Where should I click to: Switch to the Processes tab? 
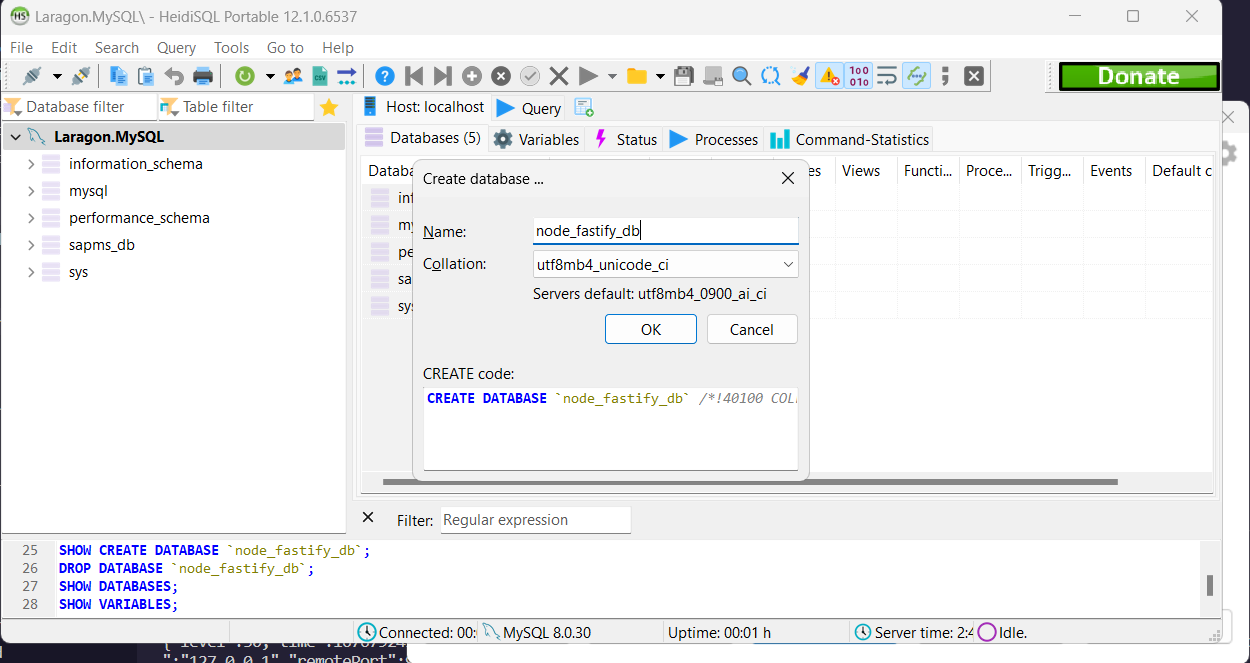(714, 140)
